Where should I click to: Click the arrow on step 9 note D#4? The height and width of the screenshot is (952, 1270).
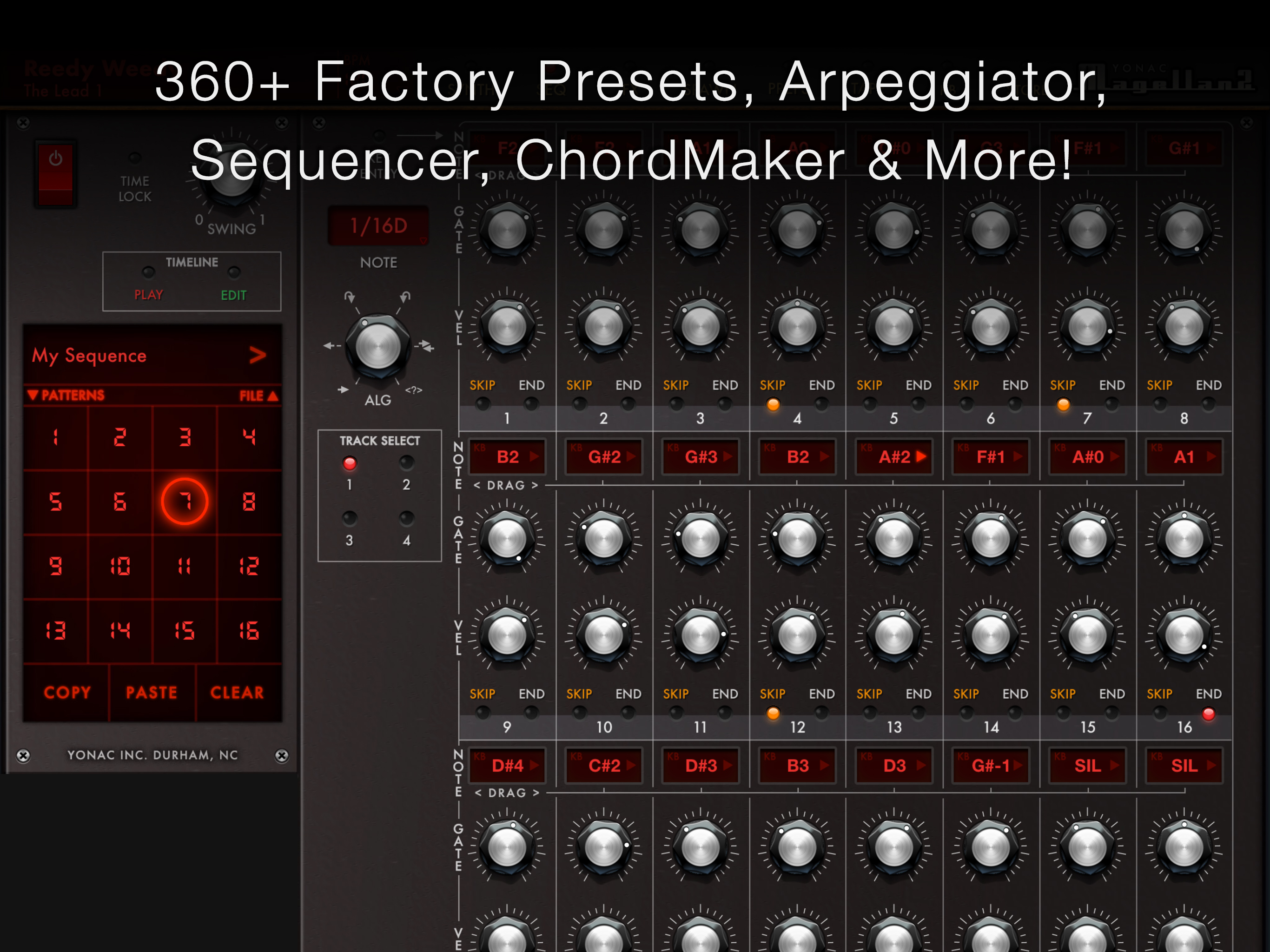[534, 765]
